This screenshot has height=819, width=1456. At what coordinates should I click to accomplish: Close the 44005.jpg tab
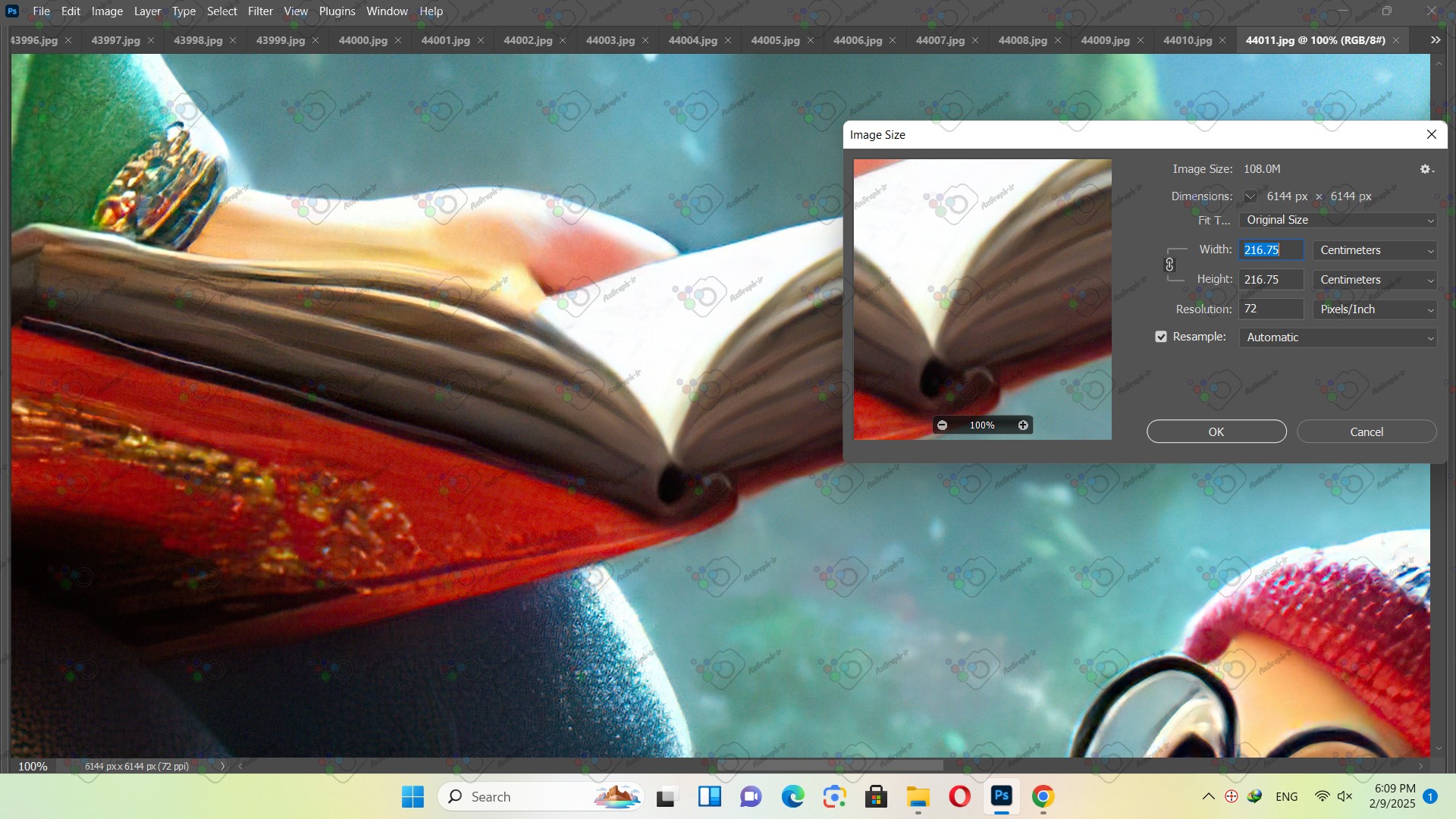pyautogui.click(x=810, y=40)
